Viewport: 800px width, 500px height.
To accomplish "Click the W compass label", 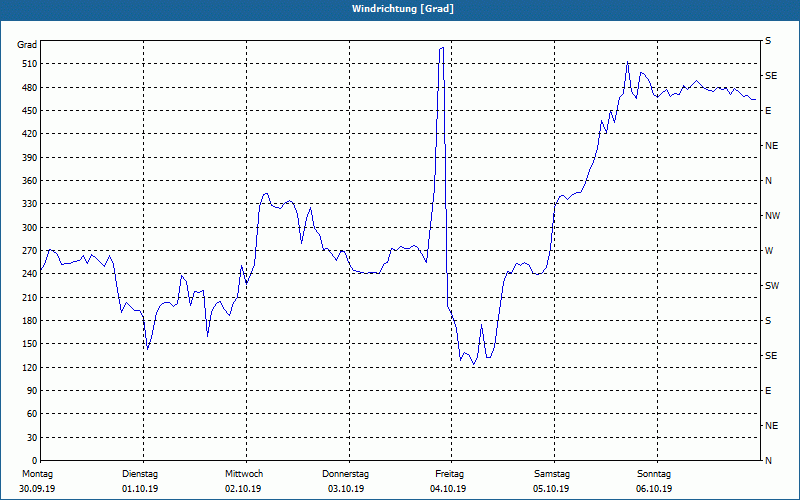I will coord(769,251).
